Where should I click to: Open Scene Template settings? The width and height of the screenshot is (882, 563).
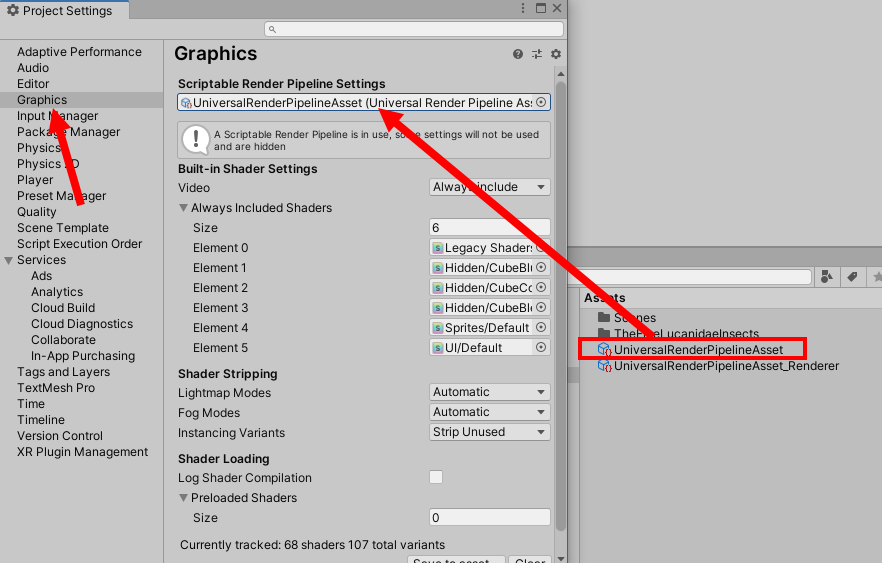[x=62, y=228]
